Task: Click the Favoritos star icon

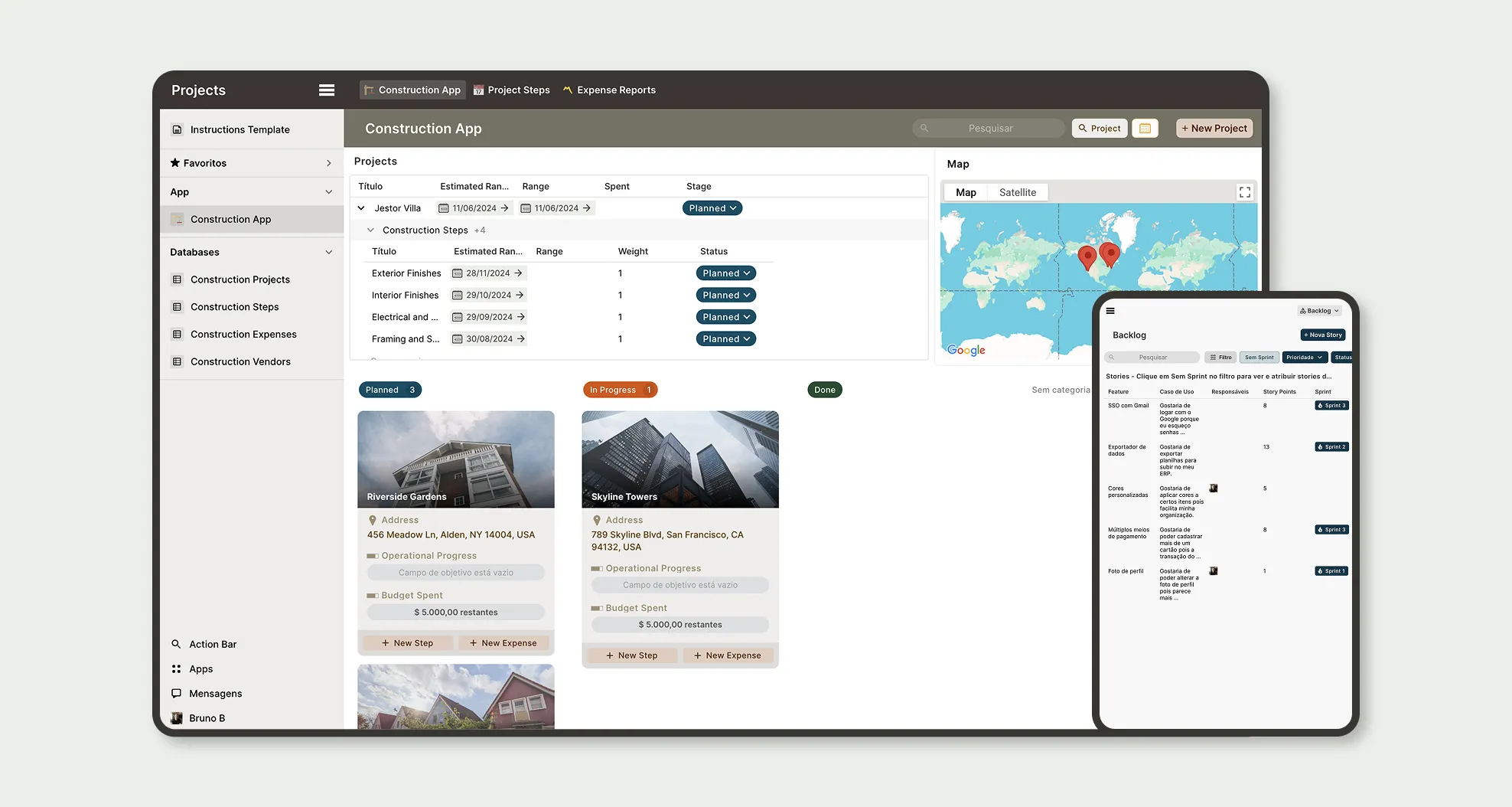Action: (x=175, y=162)
